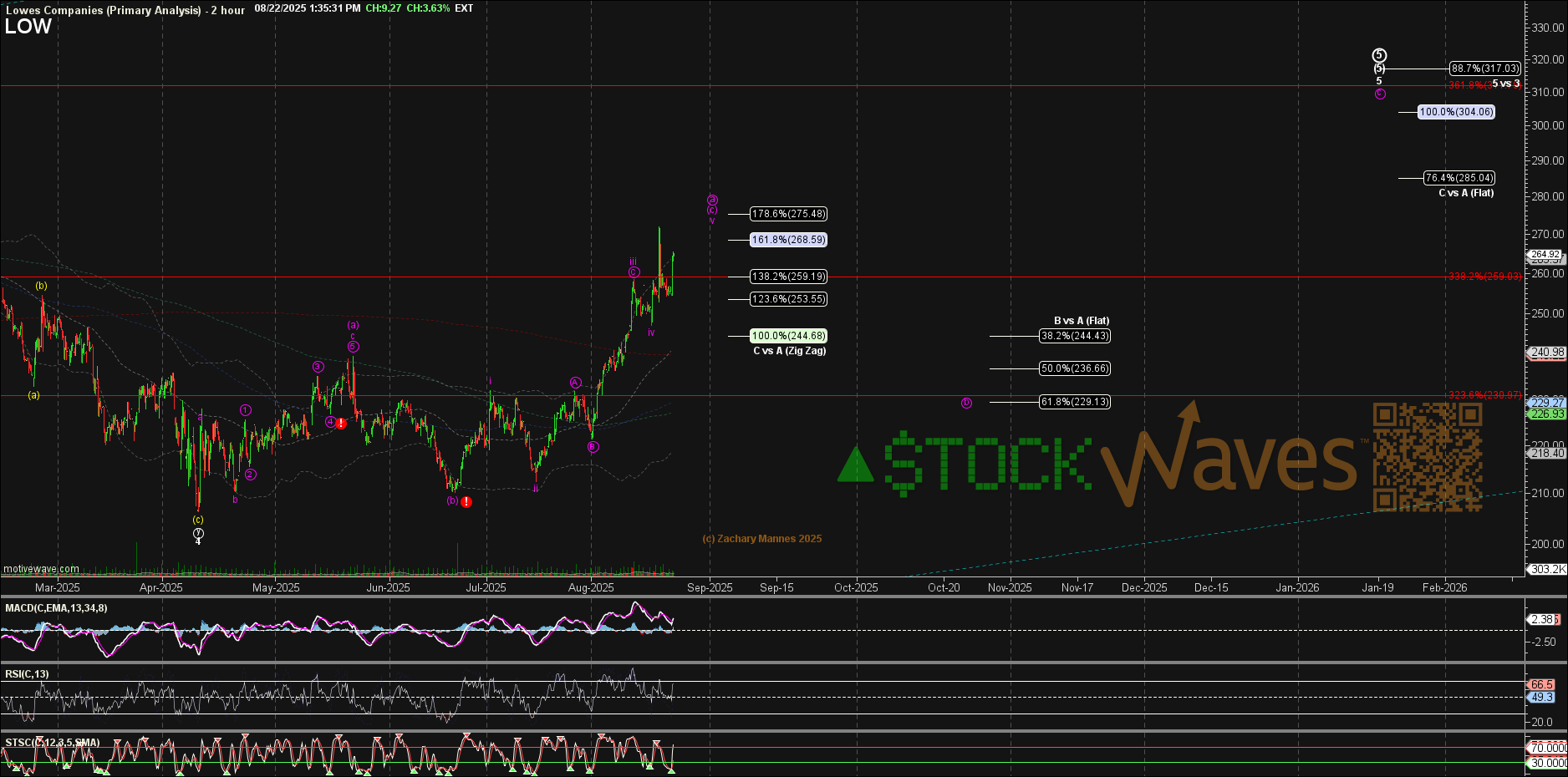Click the yellow (a) wave label

coord(33,395)
